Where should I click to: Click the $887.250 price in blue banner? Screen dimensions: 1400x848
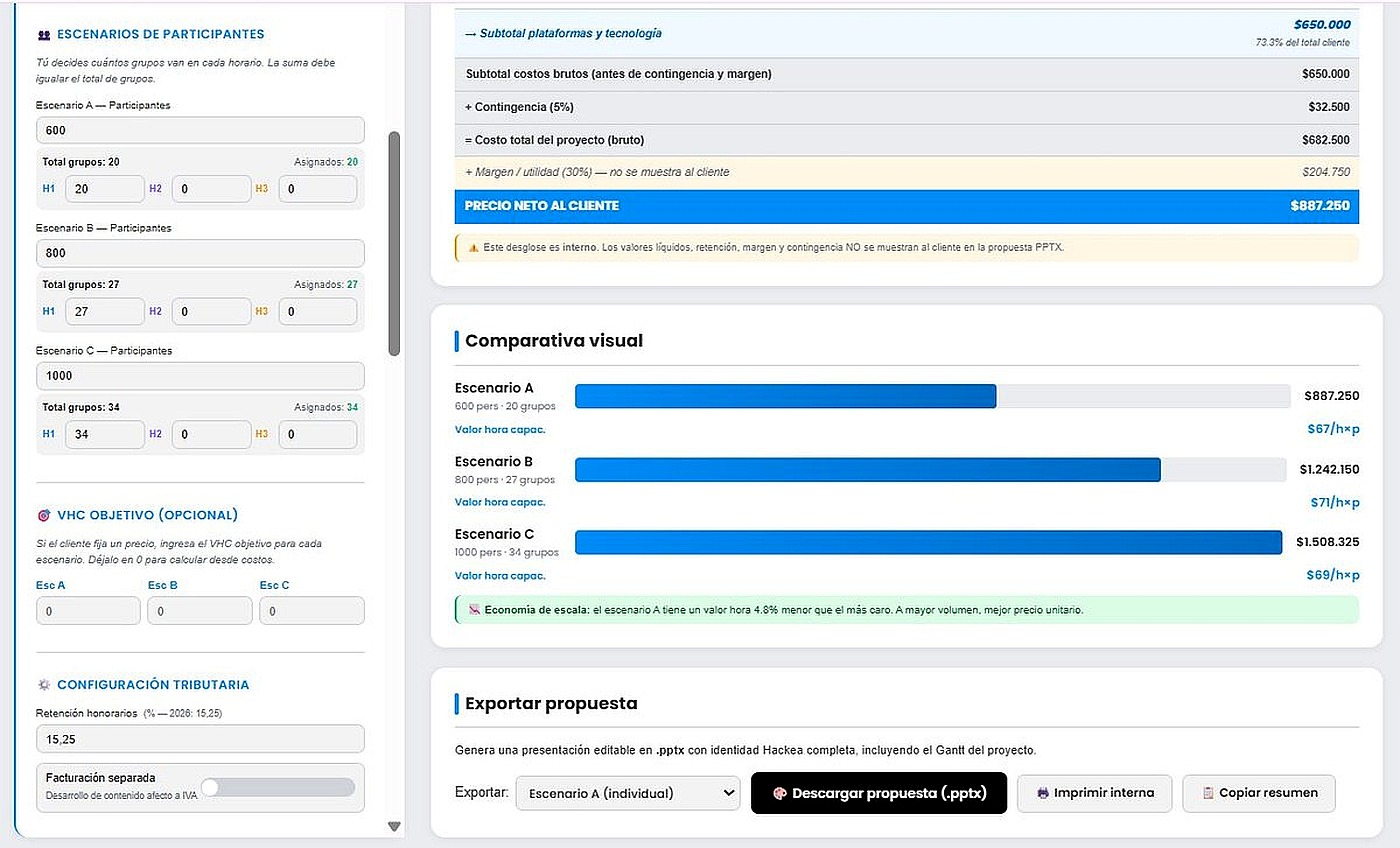coord(1320,206)
